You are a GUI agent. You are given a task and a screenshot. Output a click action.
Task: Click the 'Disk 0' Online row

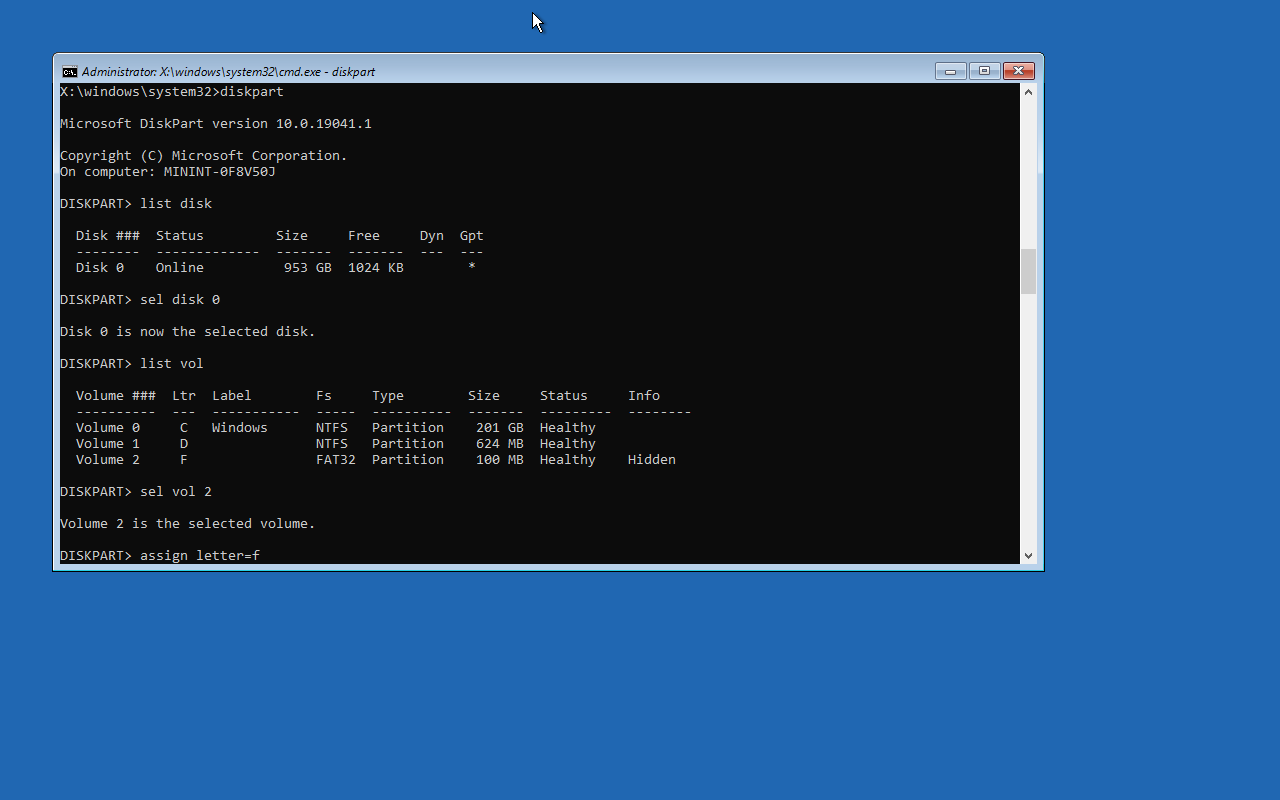pos(276,268)
